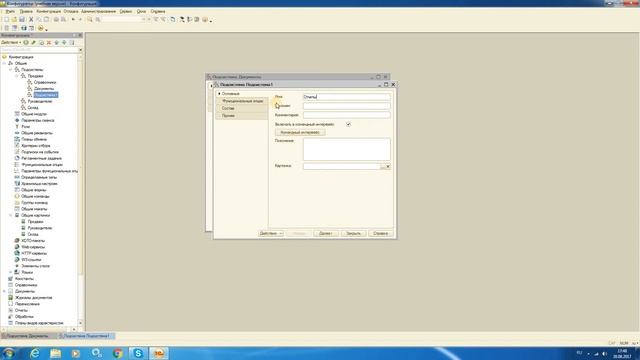This screenshot has width=640, height=360.
Task: Open the Справка menu
Action: 158,11
